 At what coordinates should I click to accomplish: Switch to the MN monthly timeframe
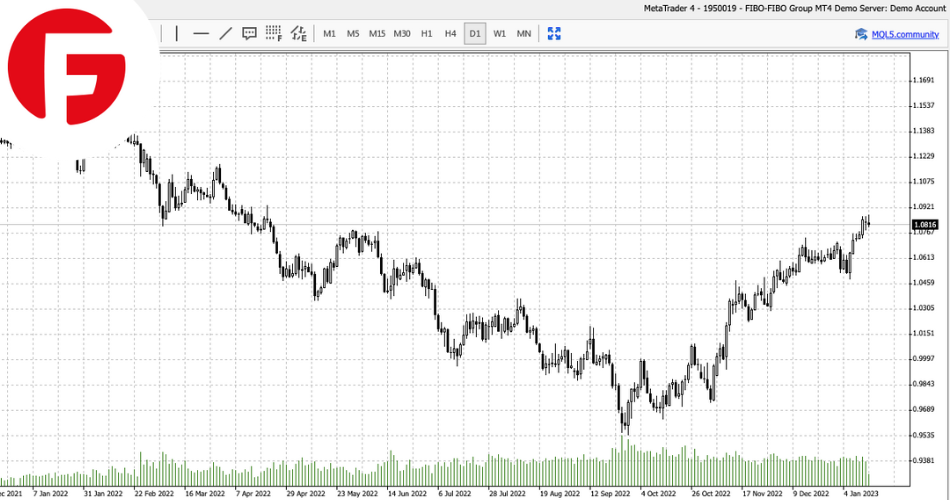(524, 34)
